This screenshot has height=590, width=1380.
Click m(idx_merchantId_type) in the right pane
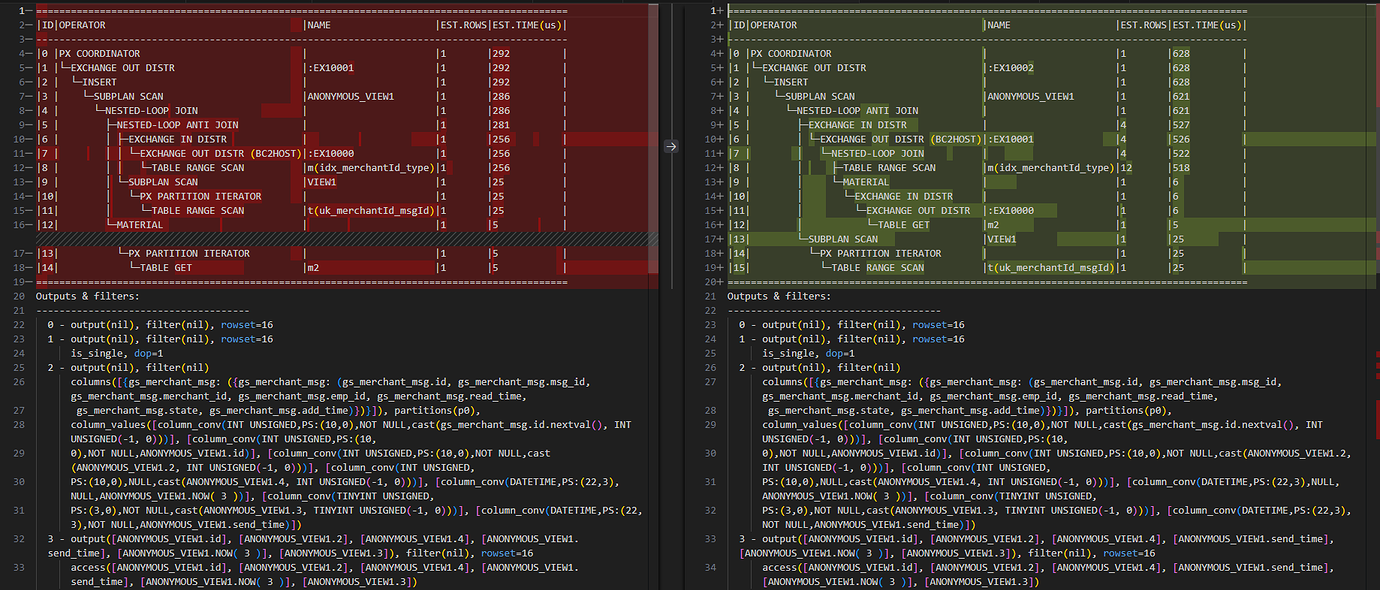[1050, 168]
